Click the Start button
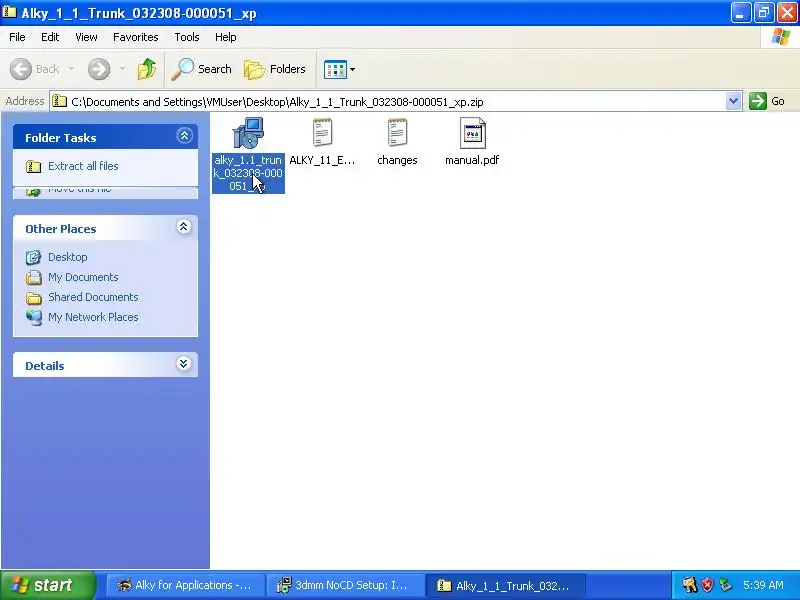Screen dimensions: 800x600 pyautogui.click(x=48, y=585)
